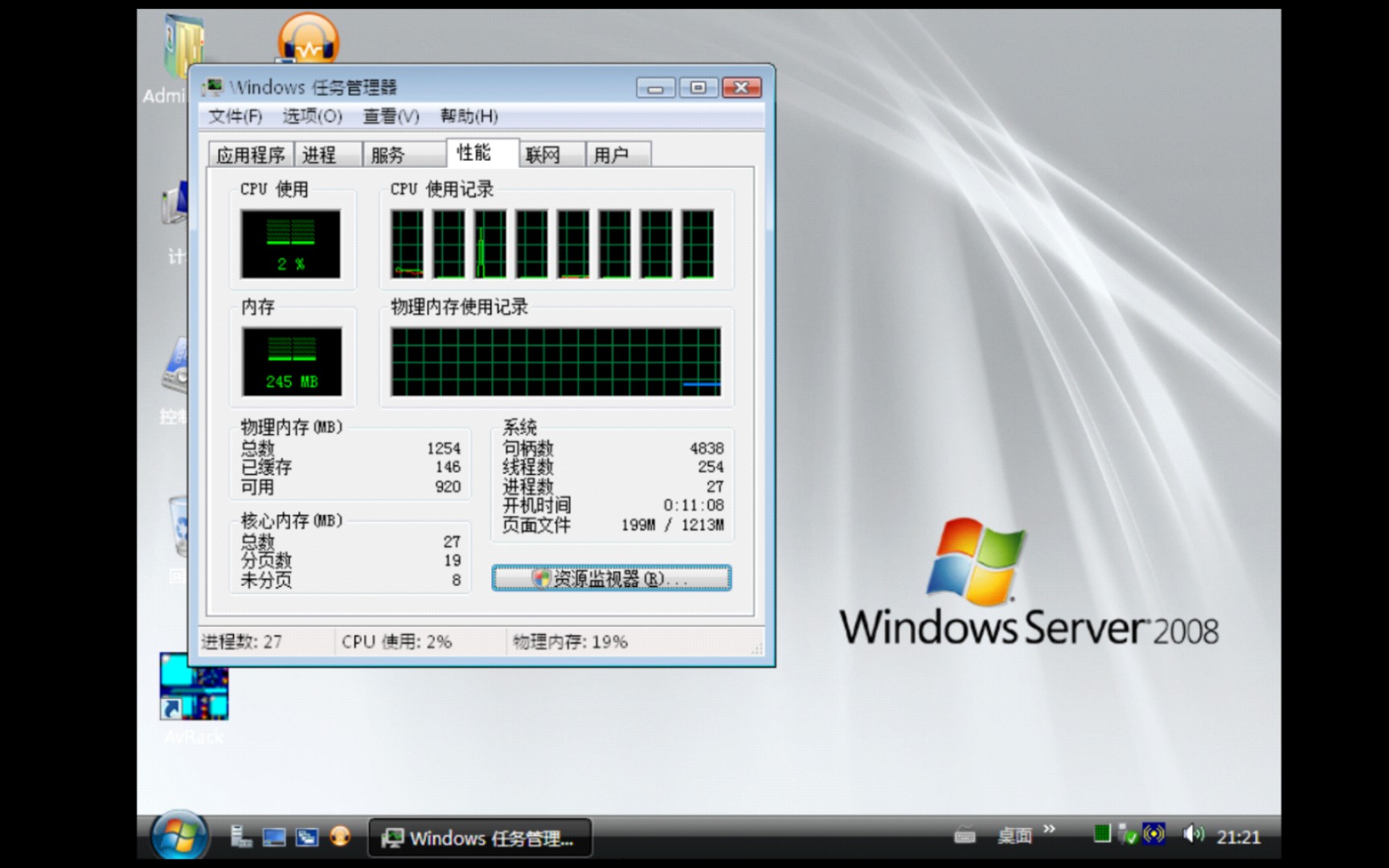Click the 页面文件 value 199M / 1213M
Viewport: 1389px width, 868px height.
[672, 525]
